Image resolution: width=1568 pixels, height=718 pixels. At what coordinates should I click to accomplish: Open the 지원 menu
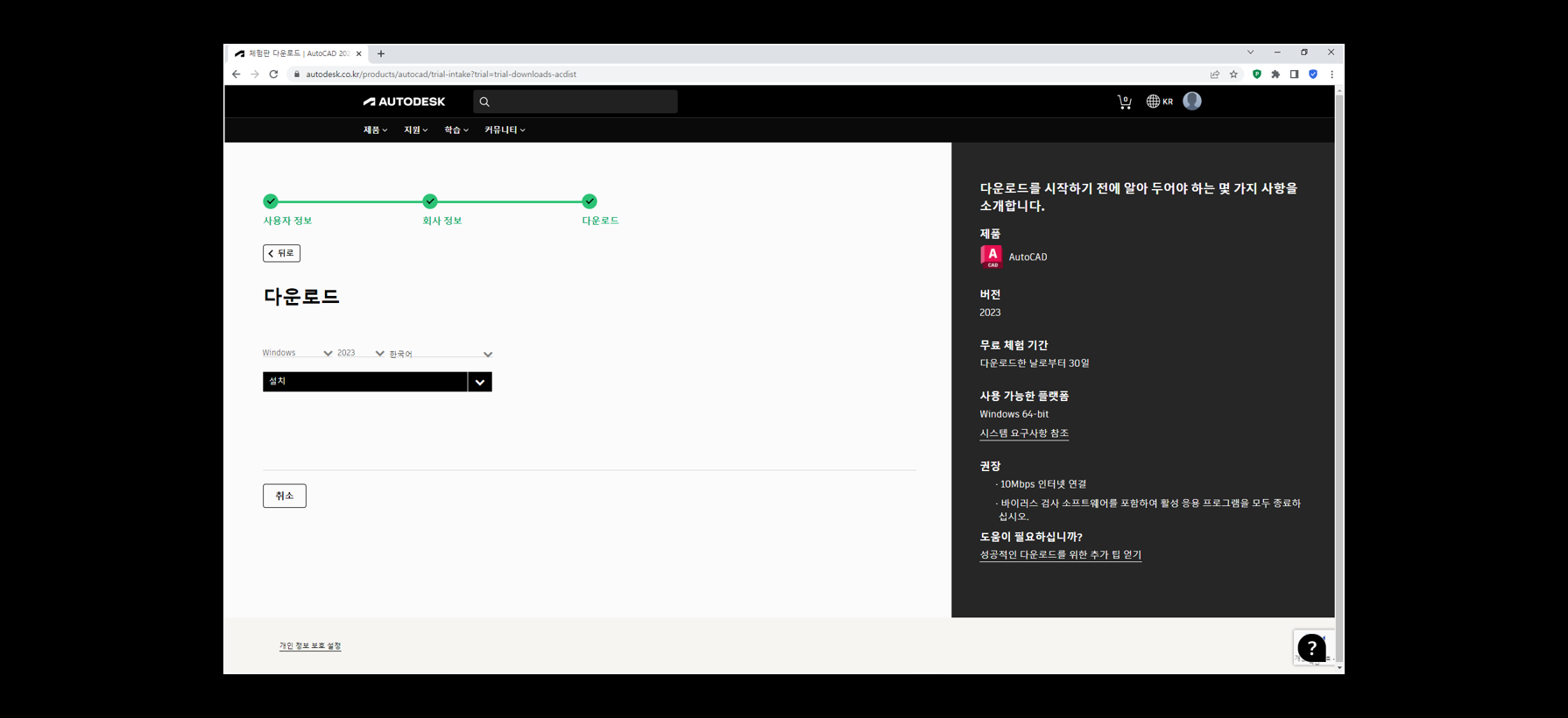415,130
